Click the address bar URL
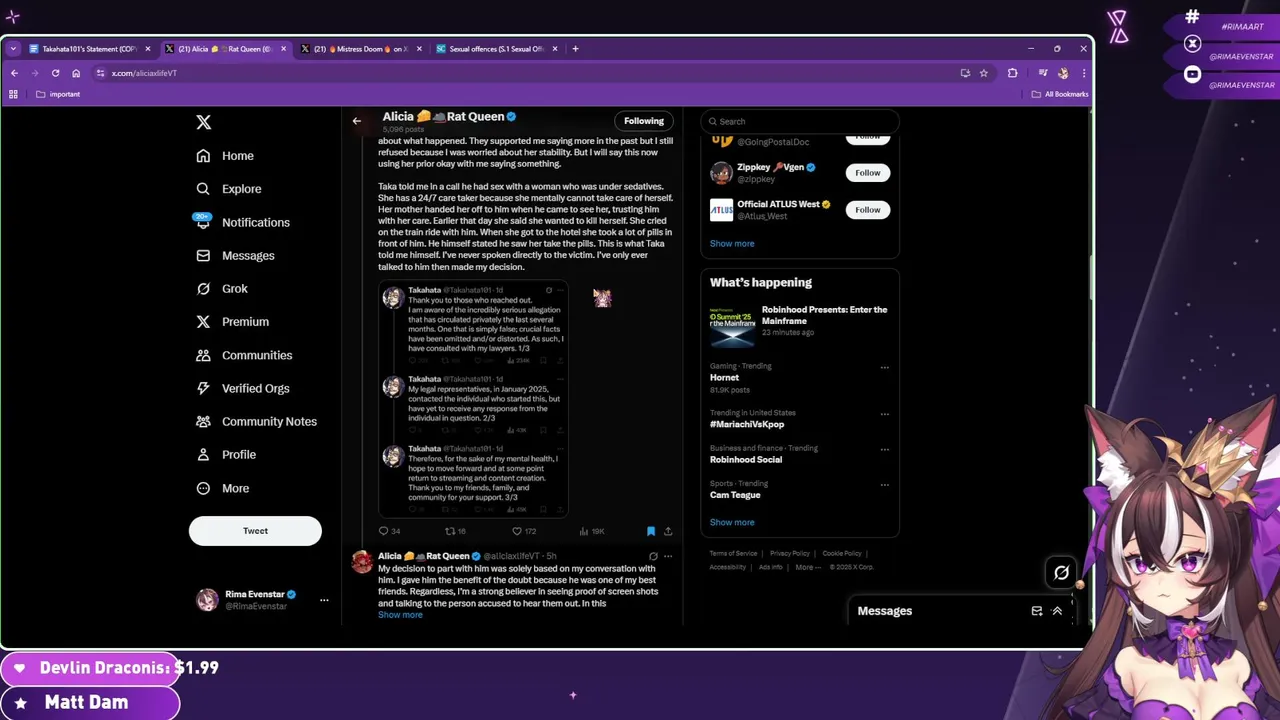This screenshot has height=720, width=1280. tap(144, 73)
